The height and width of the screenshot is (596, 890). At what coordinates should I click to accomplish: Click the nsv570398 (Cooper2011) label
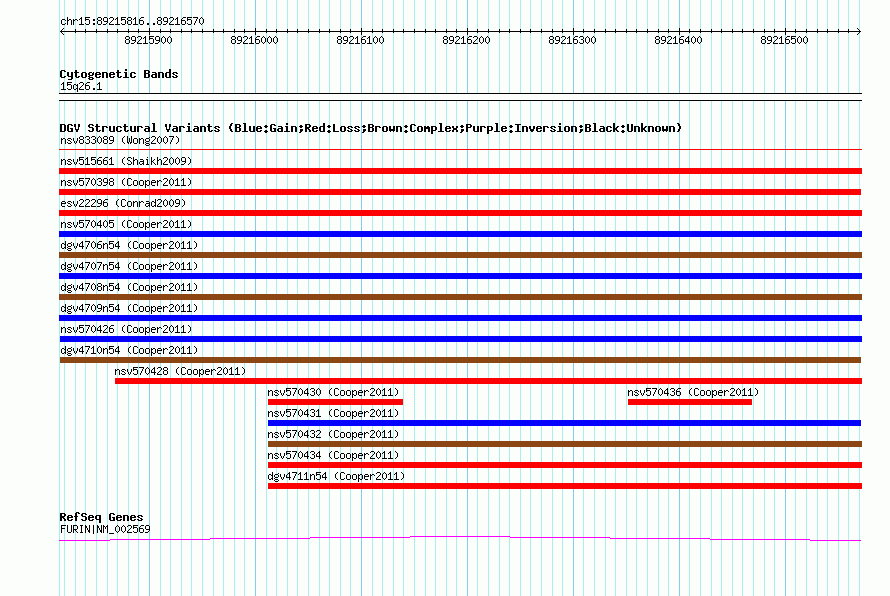point(126,182)
